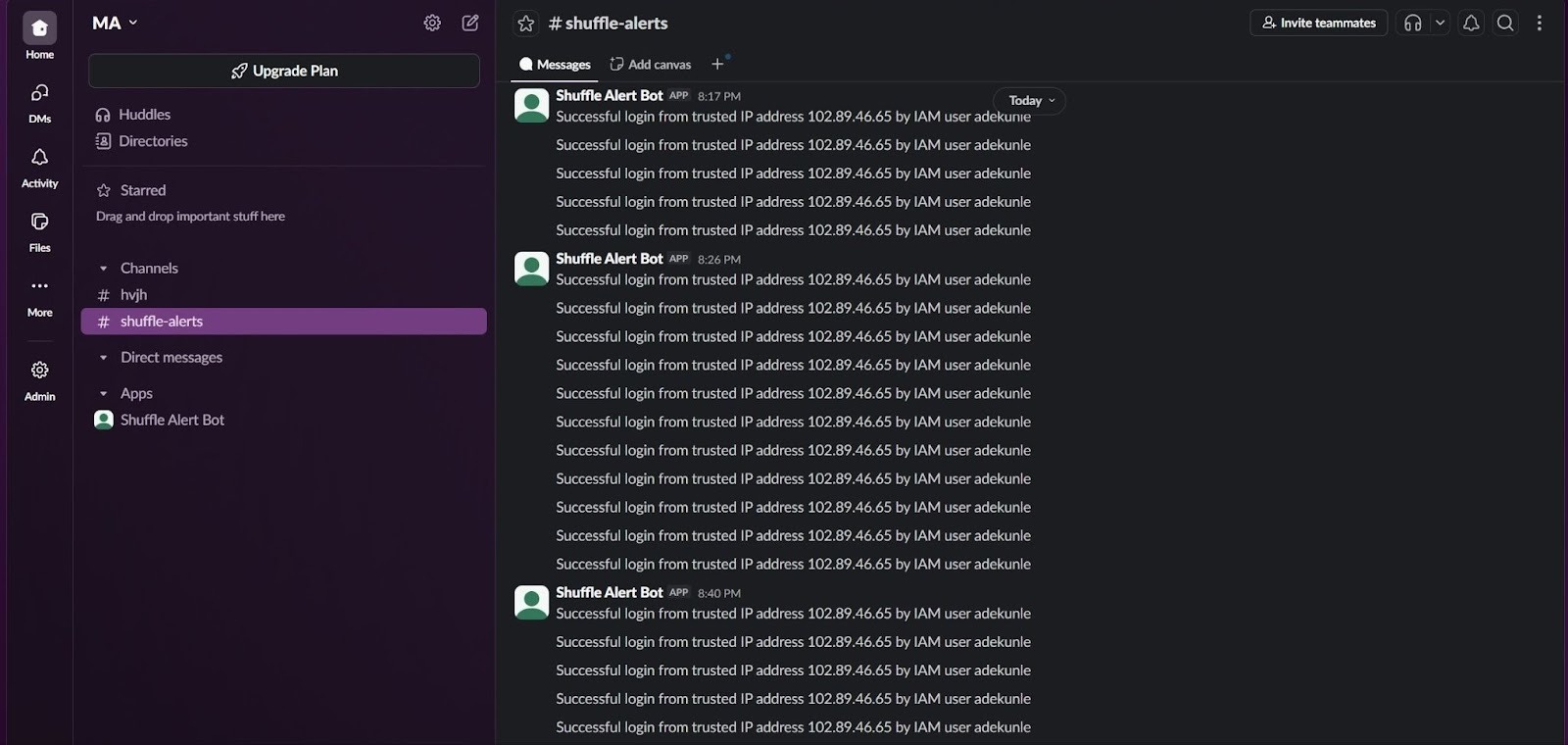This screenshot has height=745, width=1568.
Task: Click the 8:40 PM message timestamp
Action: pos(719,594)
